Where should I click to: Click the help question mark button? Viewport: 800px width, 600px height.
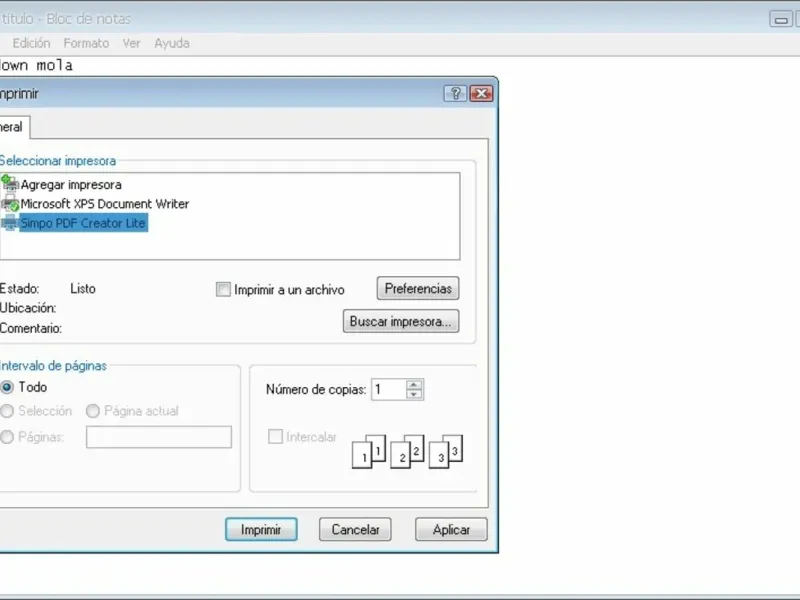456,93
